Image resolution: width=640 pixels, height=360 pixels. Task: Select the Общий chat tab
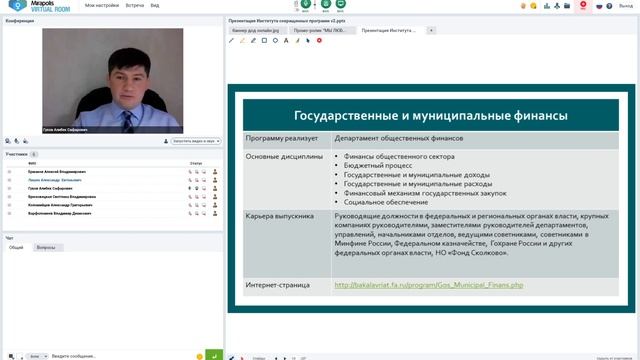[x=16, y=247]
